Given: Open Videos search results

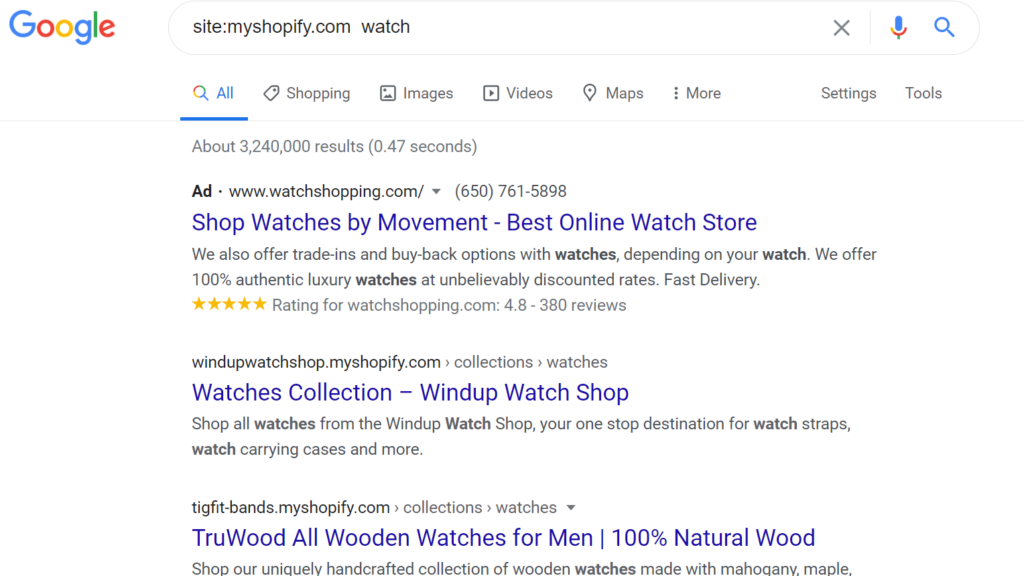Looking at the screenshot, I should (517, 93).
